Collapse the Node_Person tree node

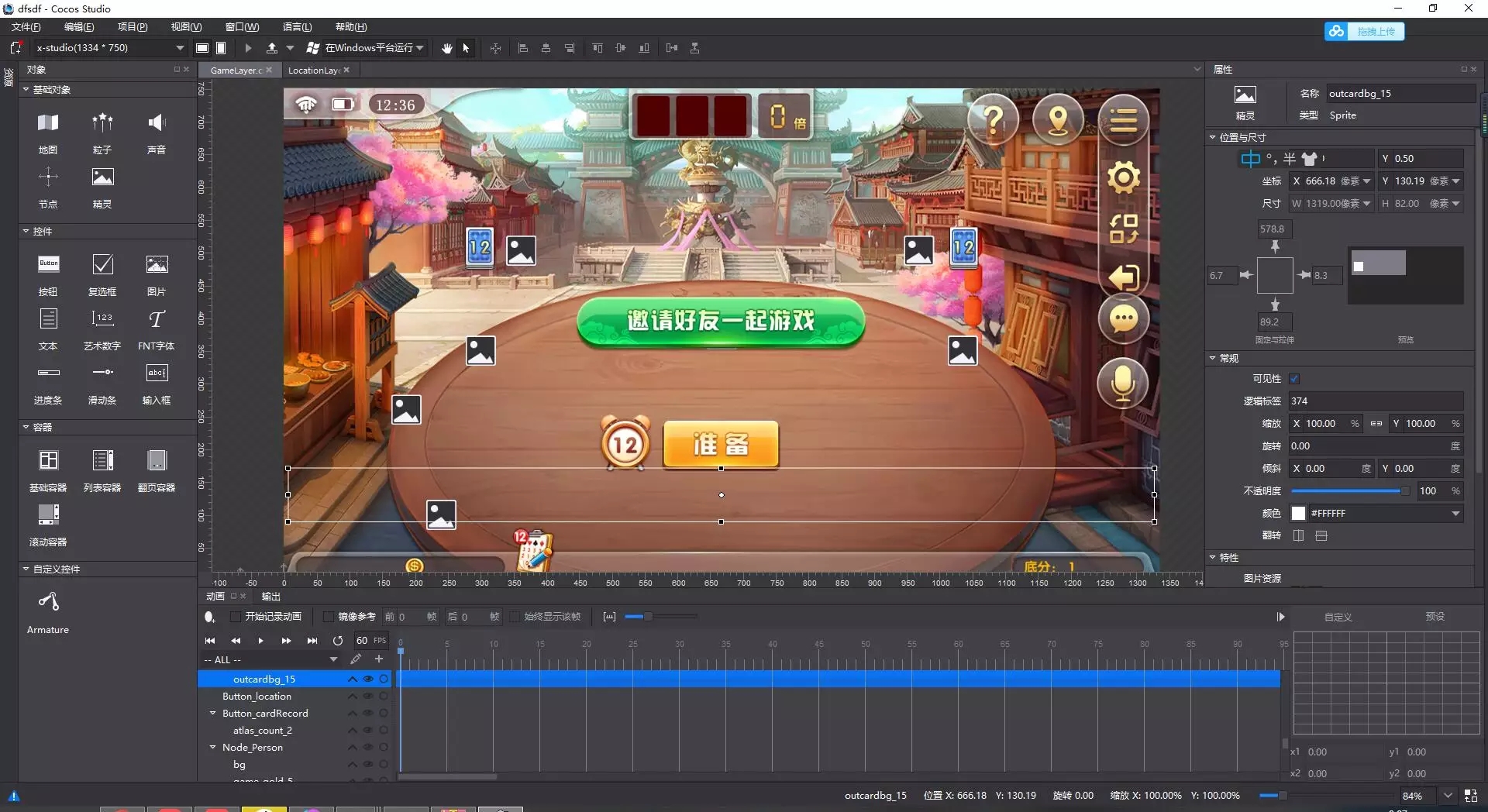coord(213,747)
